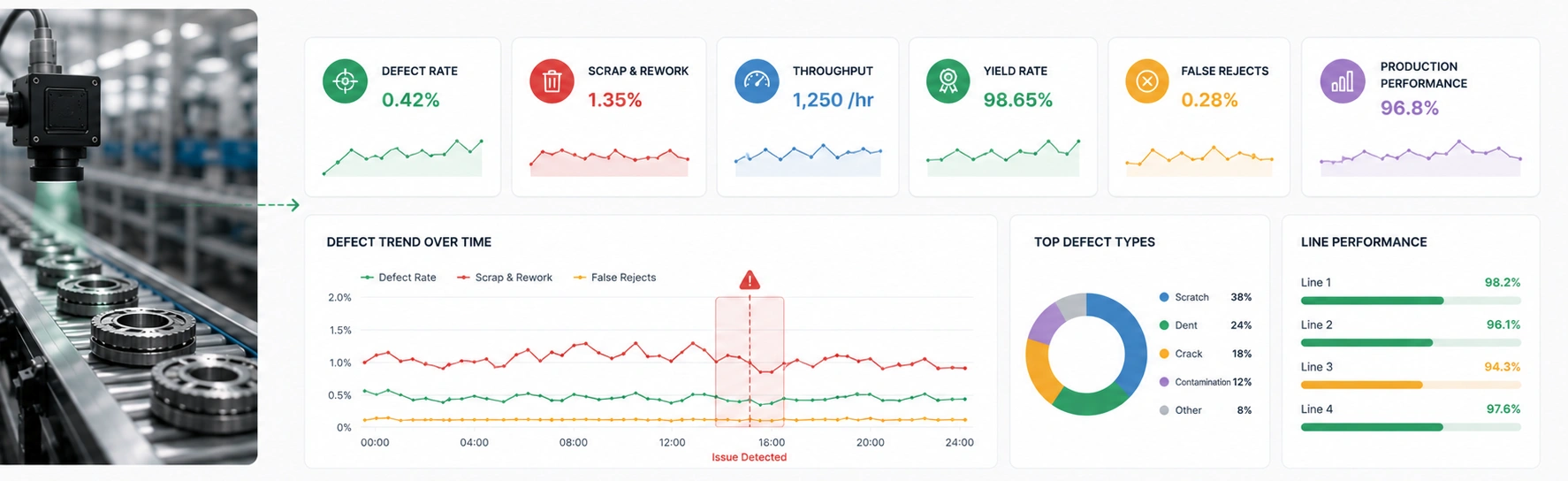Click the Yield Rate sparkline chart
This screenshot has height=481, width=1568.
coord(1003,157)
